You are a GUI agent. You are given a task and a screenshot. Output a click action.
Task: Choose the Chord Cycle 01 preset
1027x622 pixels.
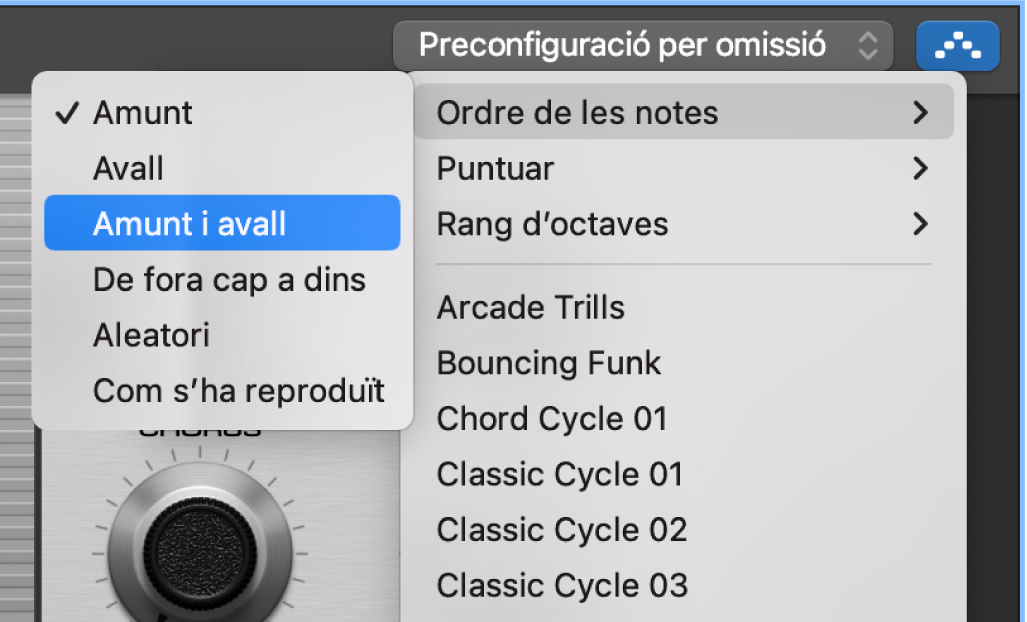click(x=551, y=418)
